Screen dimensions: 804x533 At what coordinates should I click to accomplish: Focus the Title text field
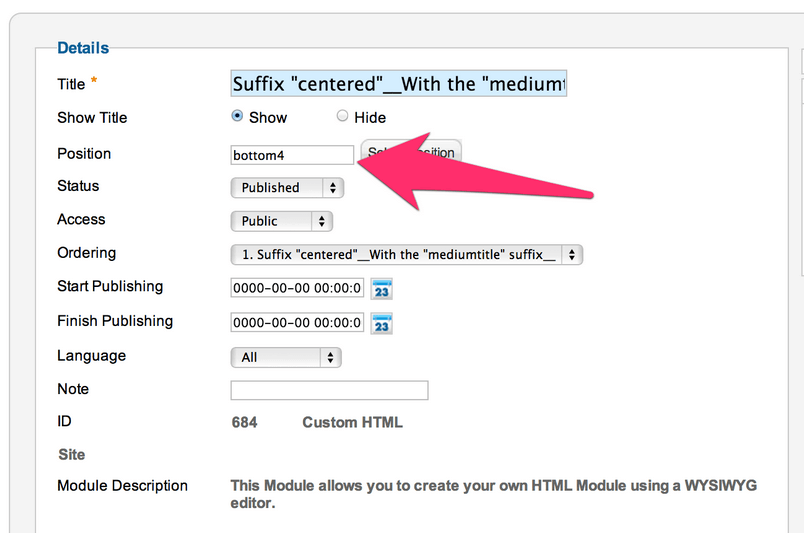tap(399, 84)
